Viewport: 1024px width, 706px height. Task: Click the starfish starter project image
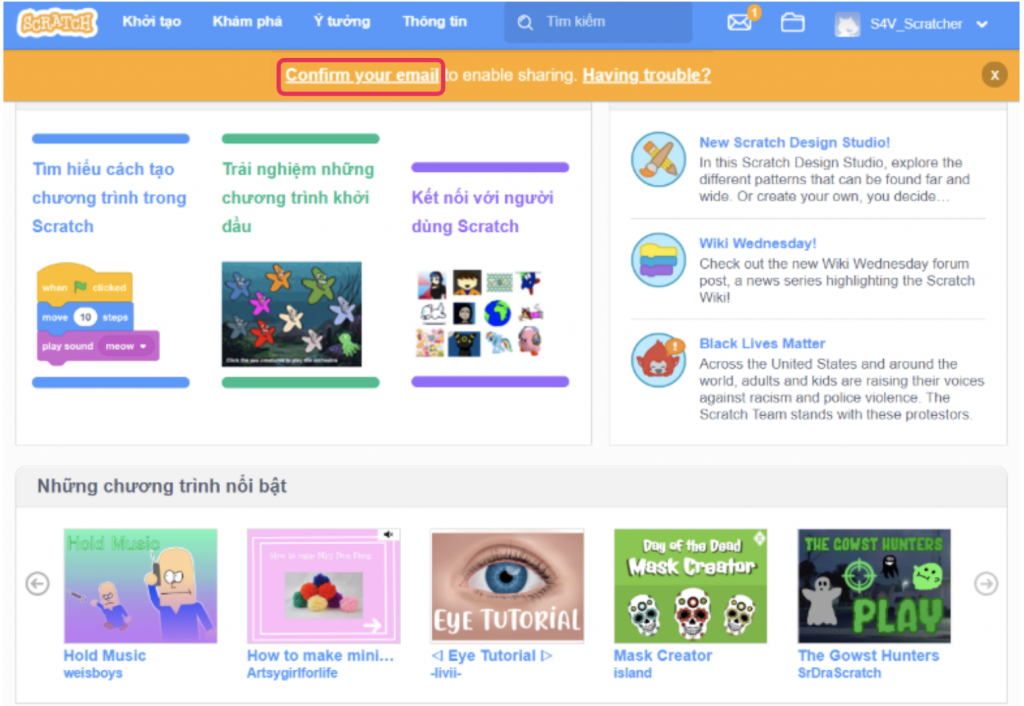pos(291,314)
